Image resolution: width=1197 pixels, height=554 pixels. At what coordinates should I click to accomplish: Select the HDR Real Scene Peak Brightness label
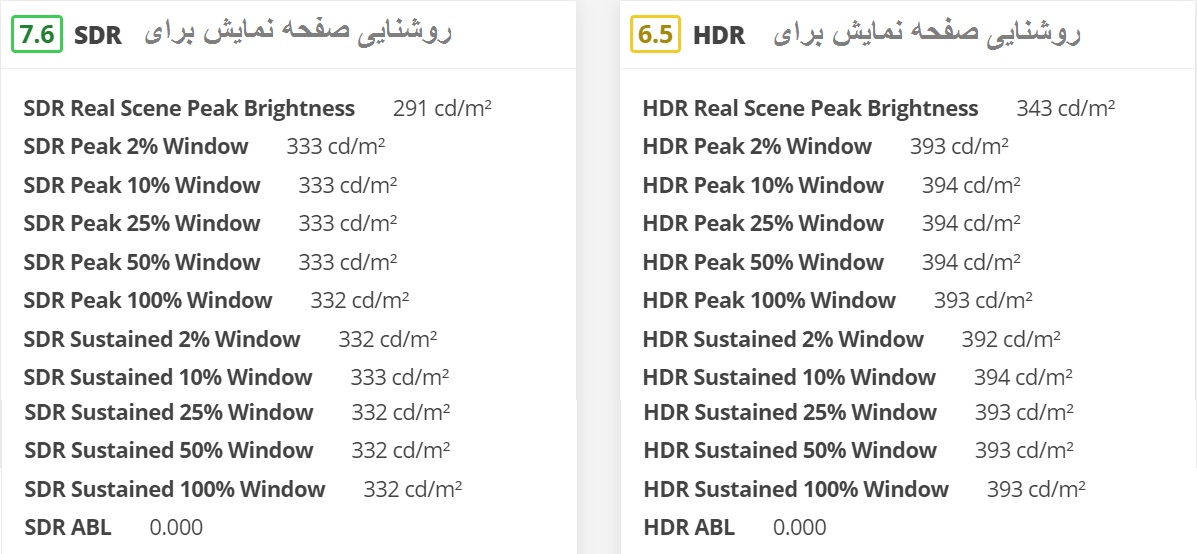click(810, 108)
